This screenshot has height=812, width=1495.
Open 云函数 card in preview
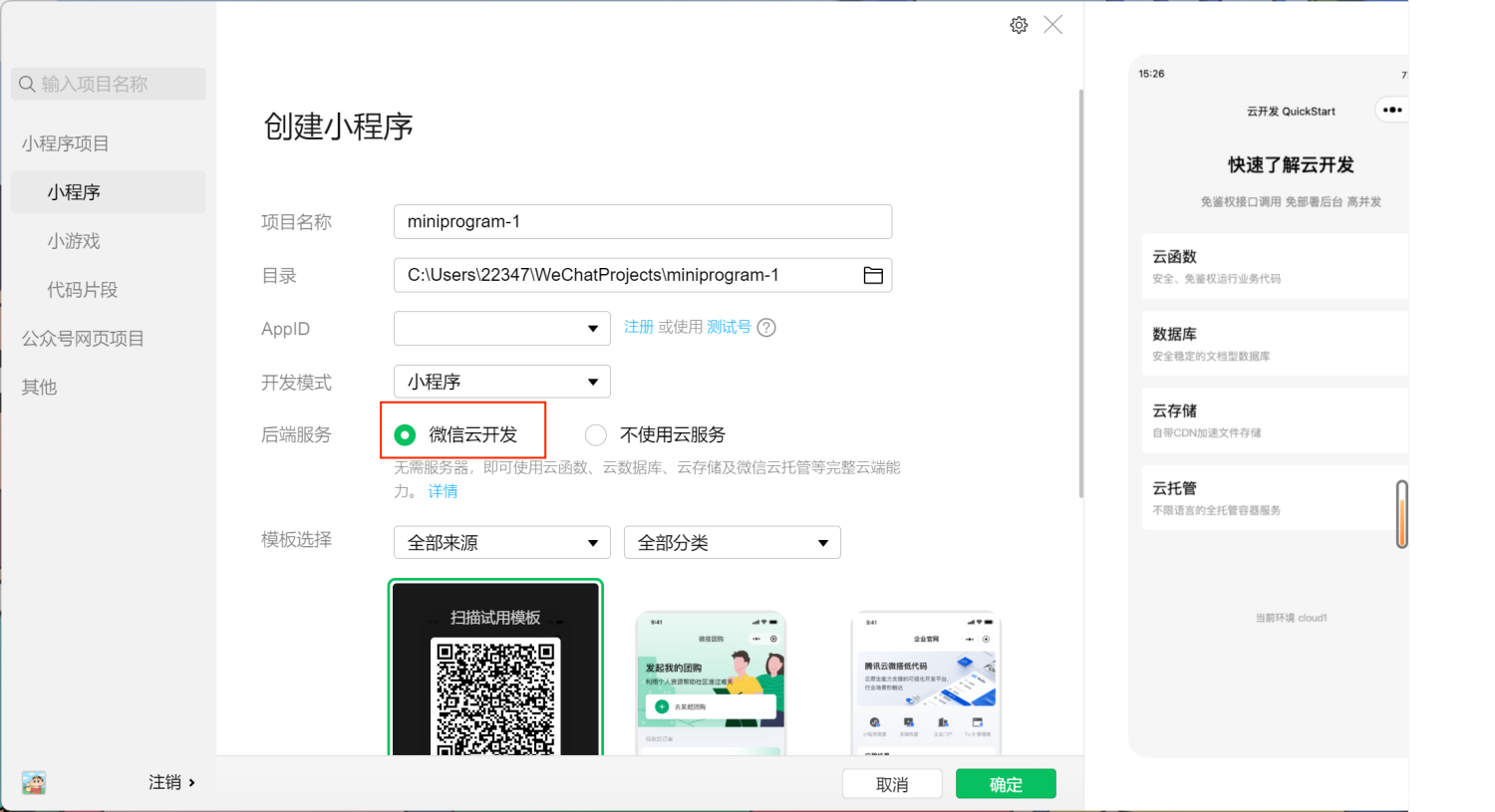pos(1275,266)
